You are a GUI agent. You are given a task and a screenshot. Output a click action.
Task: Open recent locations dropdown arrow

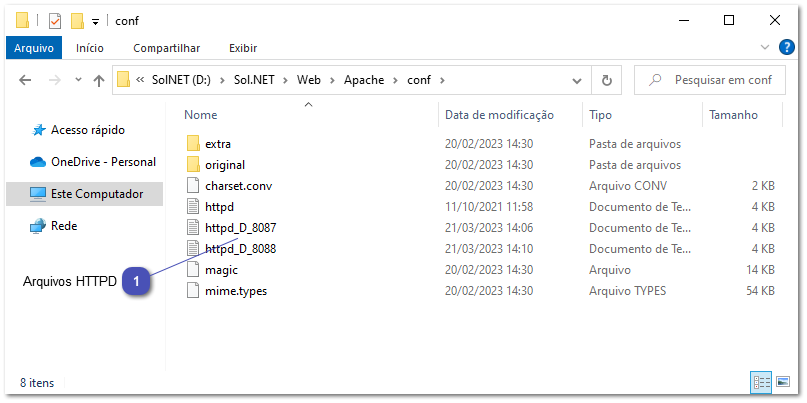click(x=78, y=80)
